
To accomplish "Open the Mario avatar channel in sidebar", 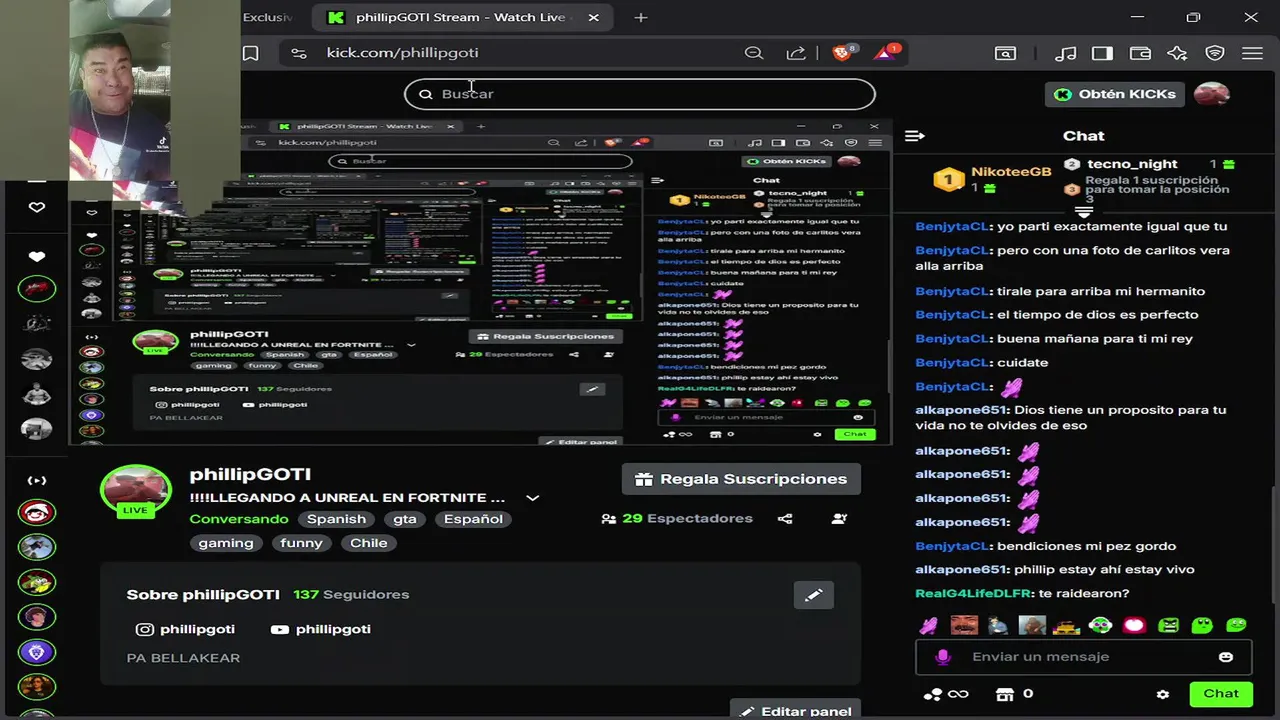I will click(37, 513).
